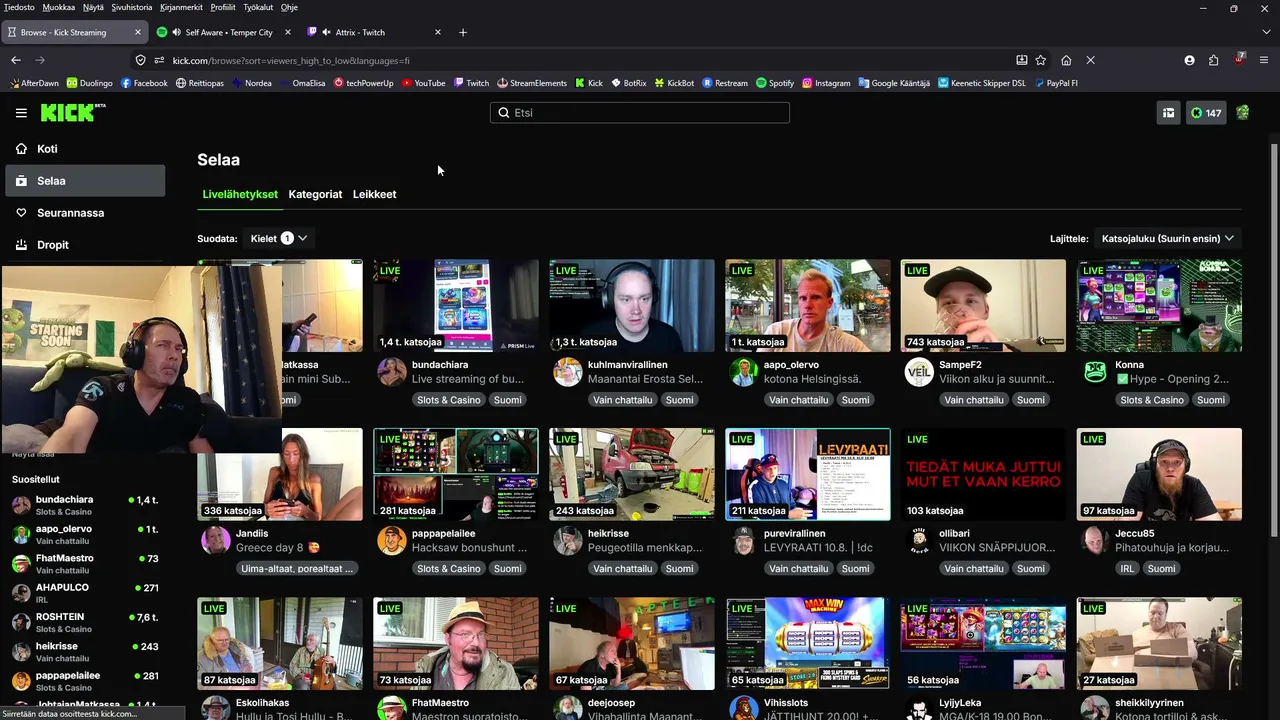The width and height of the screenshot is (1280, 720).
Task: Click Suomi tag under Konna stream
Action: [x=1210, y=400]
